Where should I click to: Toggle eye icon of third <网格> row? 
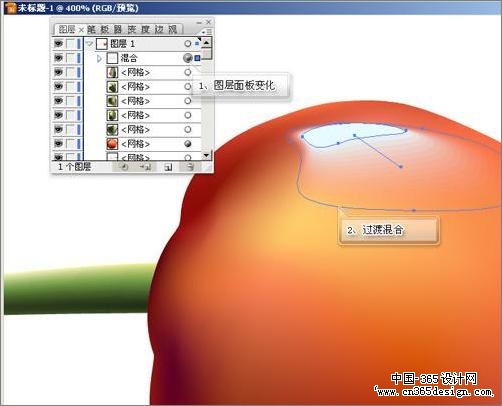[x=58, y=101]
